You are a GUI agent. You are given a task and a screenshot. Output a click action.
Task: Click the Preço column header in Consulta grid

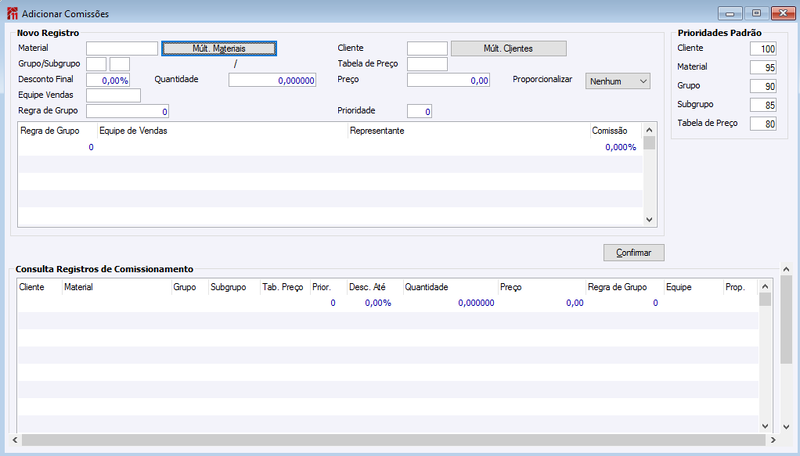pyautogui.click(x=542, y=287)
